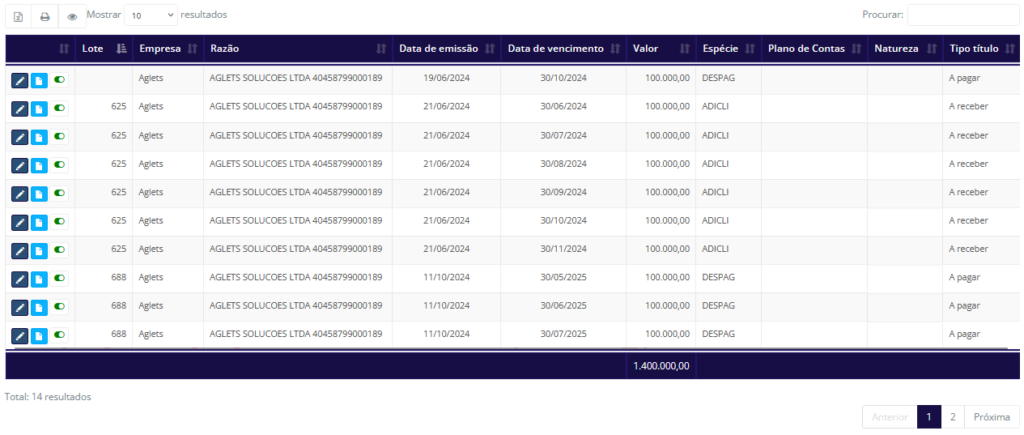
Task: Edit the row due 30/05/2025
Action: [x=20, y=279]
